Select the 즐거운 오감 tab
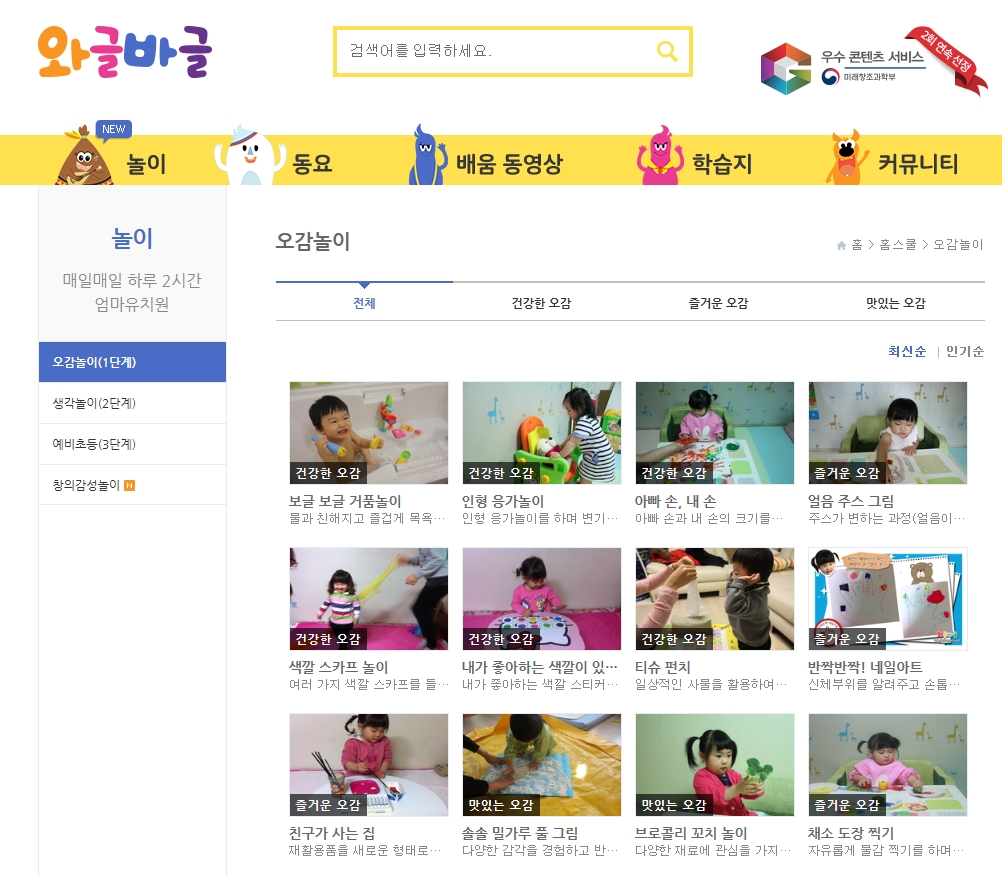This screenshot has width=1002, height=877. (718, 303)
